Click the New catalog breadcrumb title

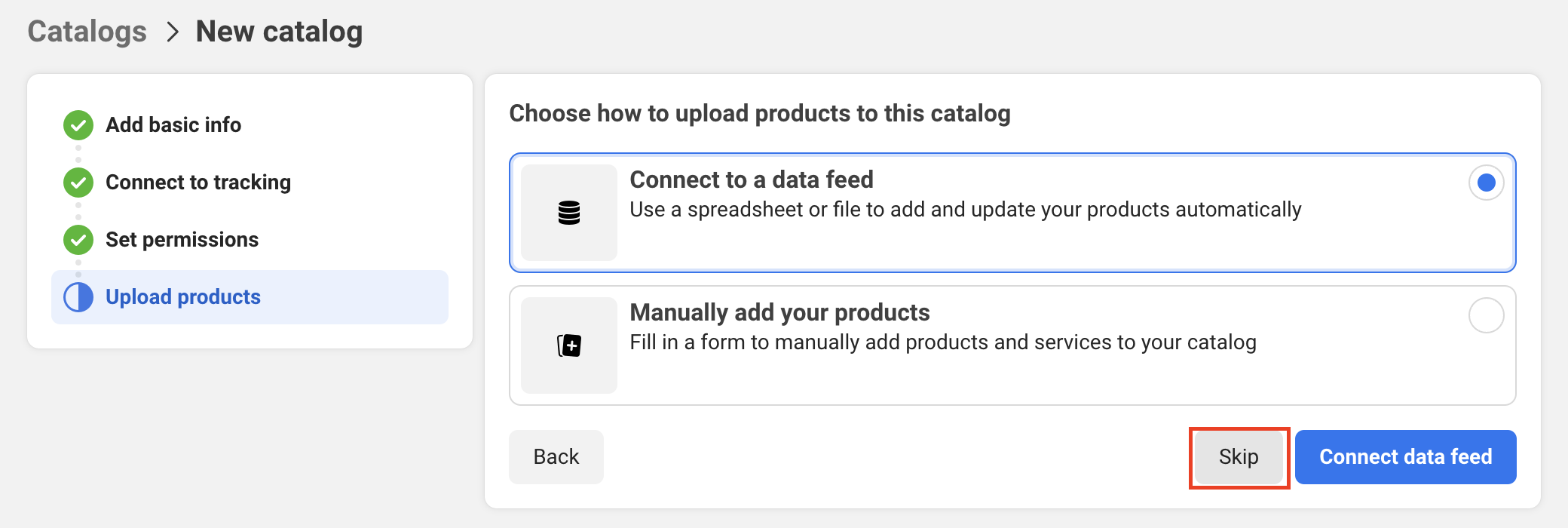coord(279,32)
